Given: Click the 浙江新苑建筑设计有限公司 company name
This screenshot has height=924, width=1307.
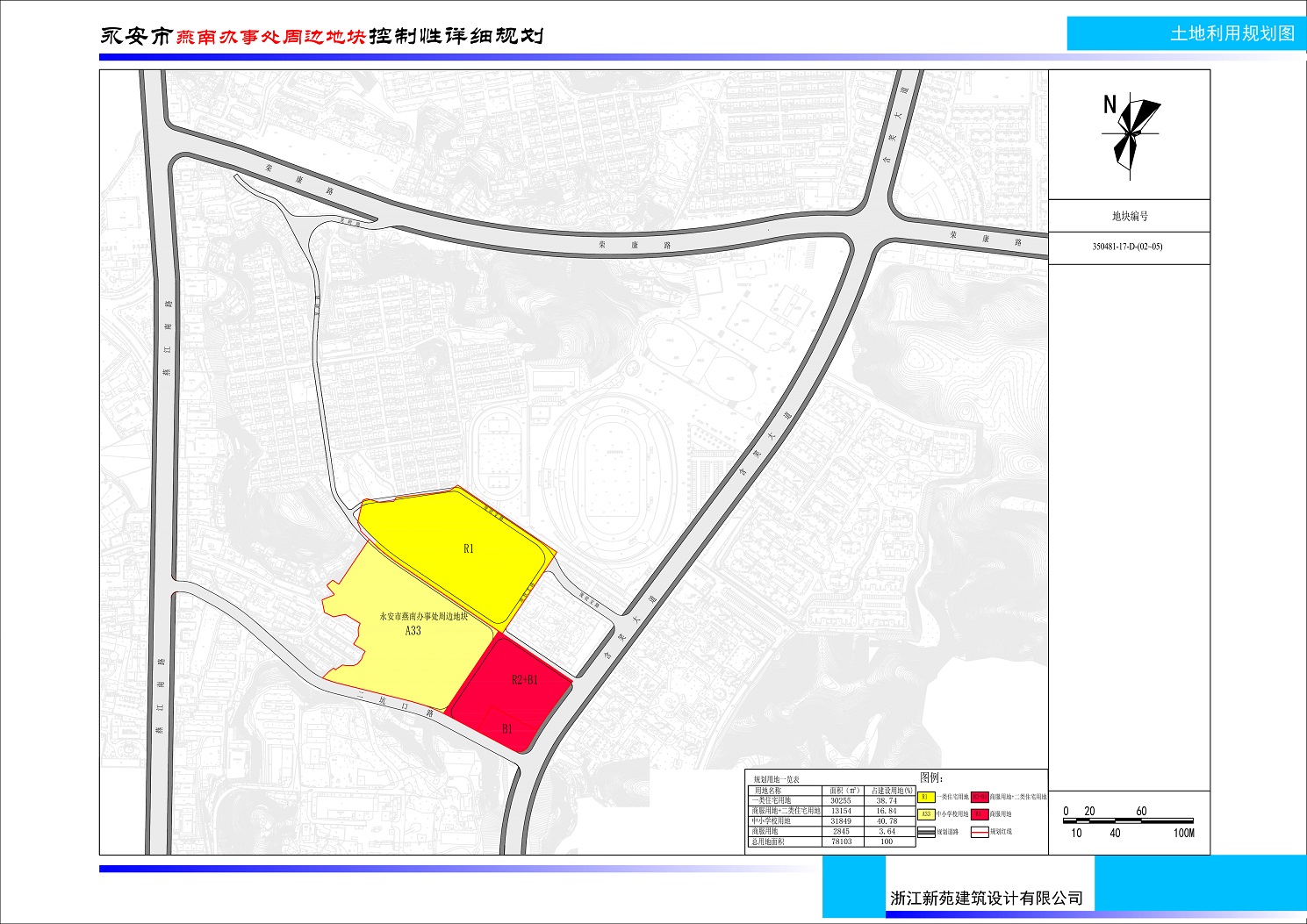Looking at the screenshot, I should [986, 898].
